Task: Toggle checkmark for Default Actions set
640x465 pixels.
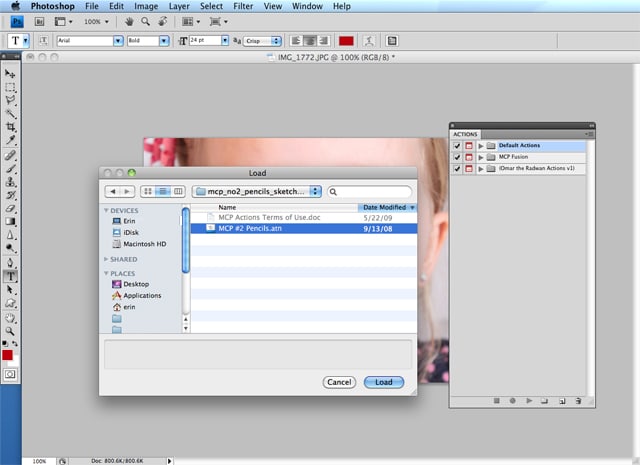Action: pyautogui.click(x=457, y=146)
